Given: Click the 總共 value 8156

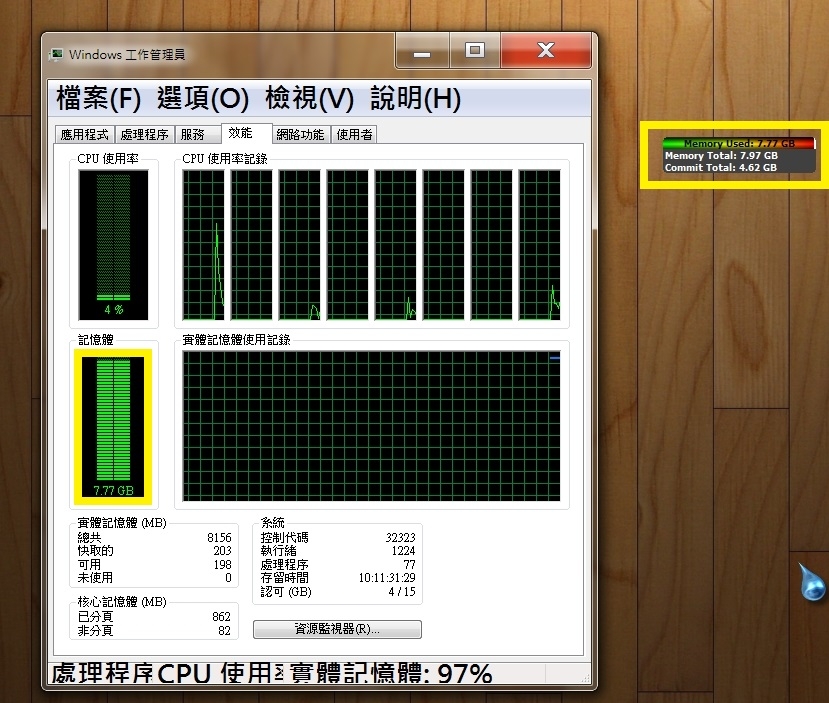Looking at the screenshot, I should 219,538.
